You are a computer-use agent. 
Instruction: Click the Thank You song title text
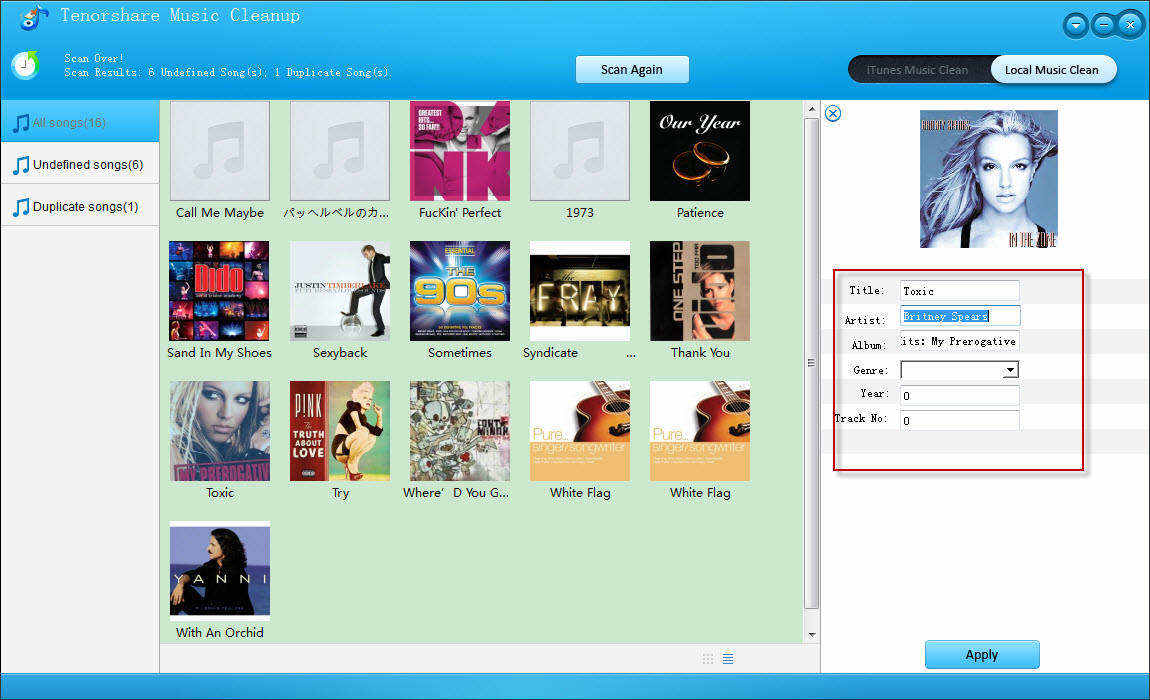[x=700, y=353]
